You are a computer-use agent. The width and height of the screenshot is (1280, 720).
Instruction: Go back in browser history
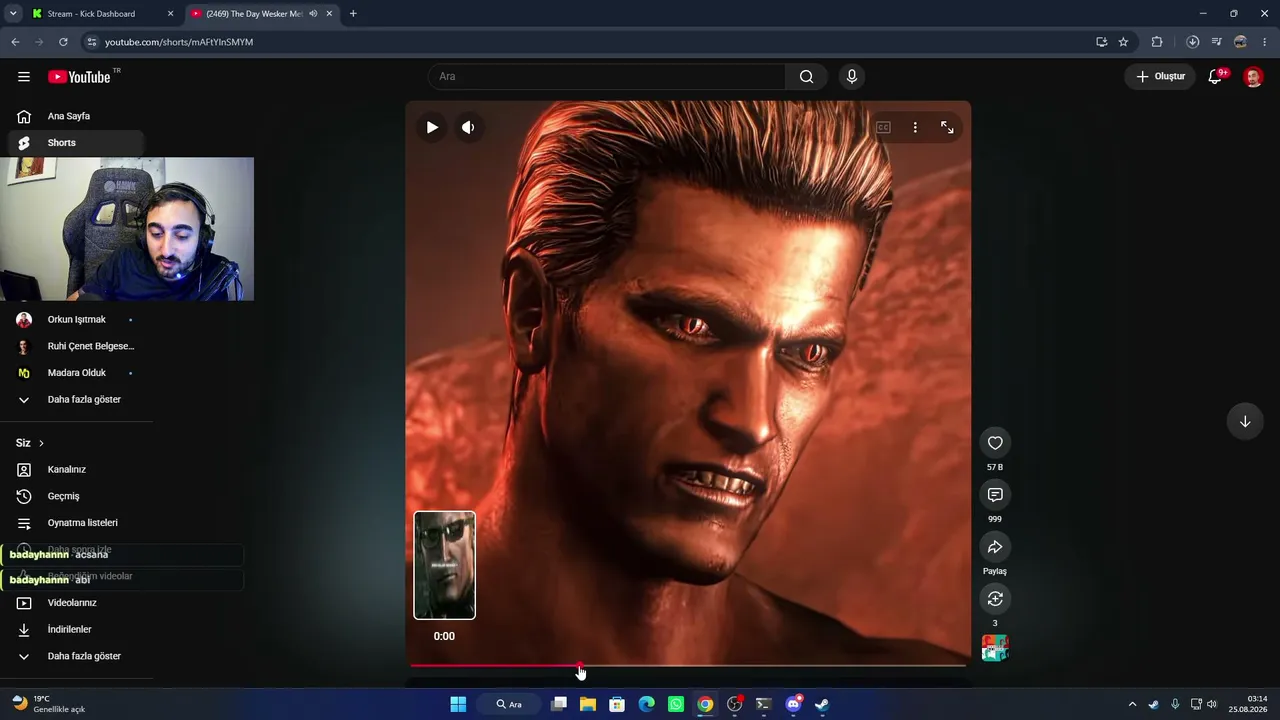click(x=15, y=42)
